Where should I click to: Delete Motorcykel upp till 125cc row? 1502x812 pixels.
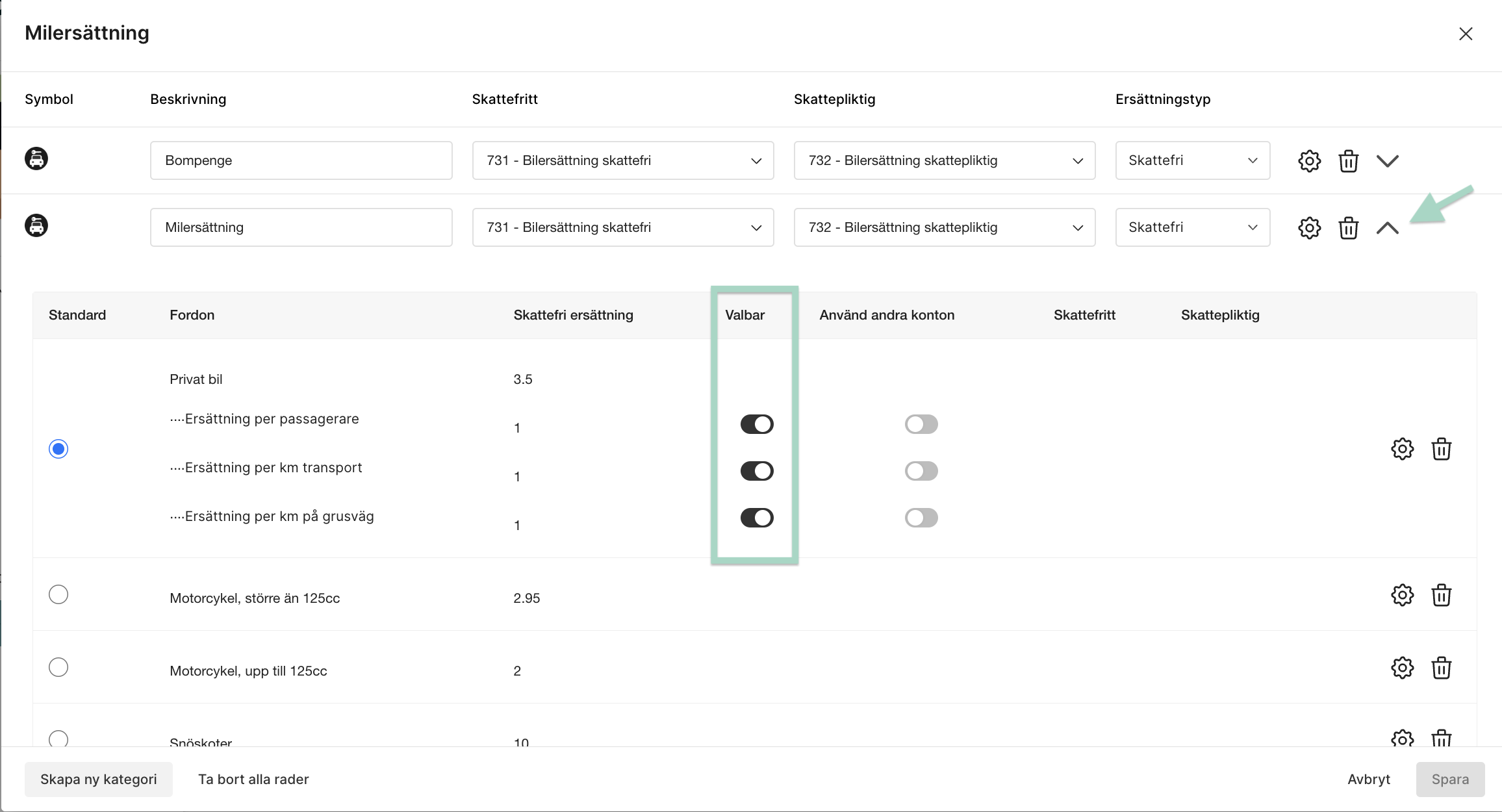coord(1442,668)
